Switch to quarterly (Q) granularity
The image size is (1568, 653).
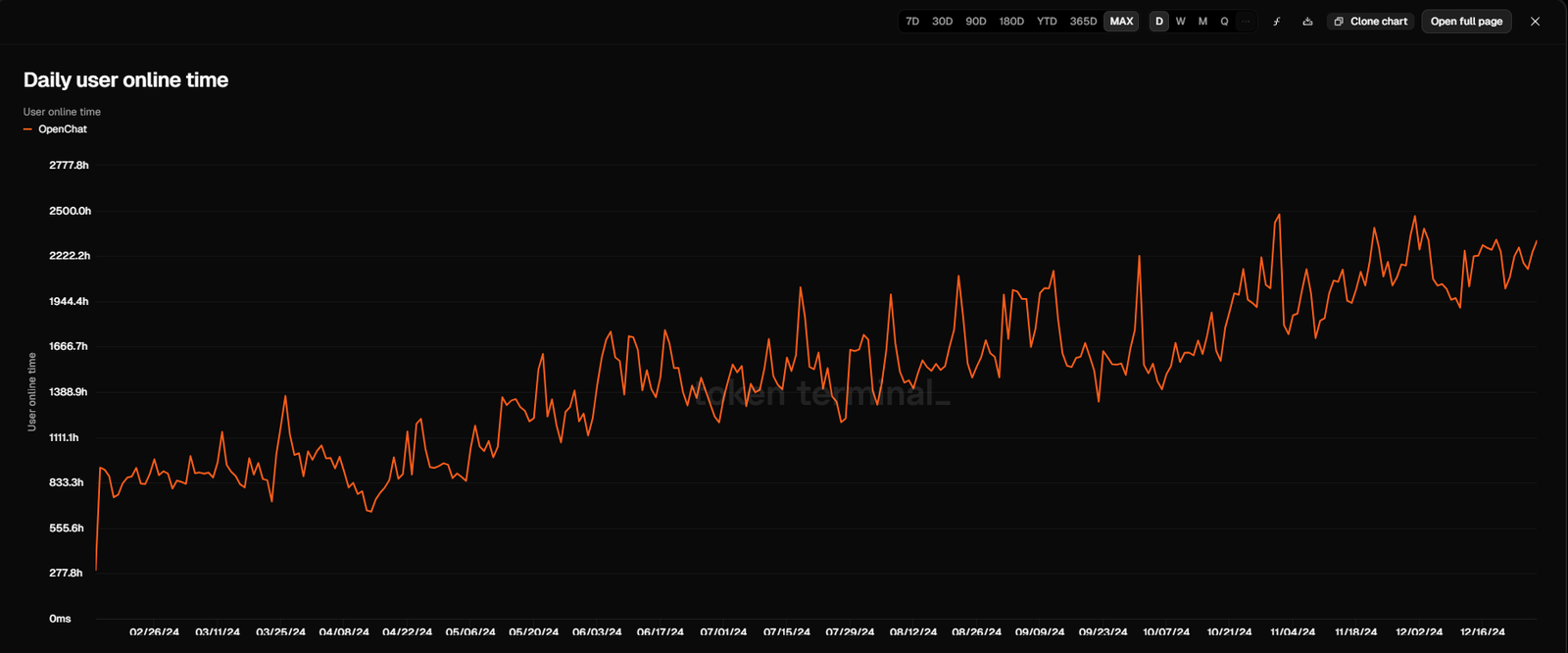click(x=1224, y=22)
